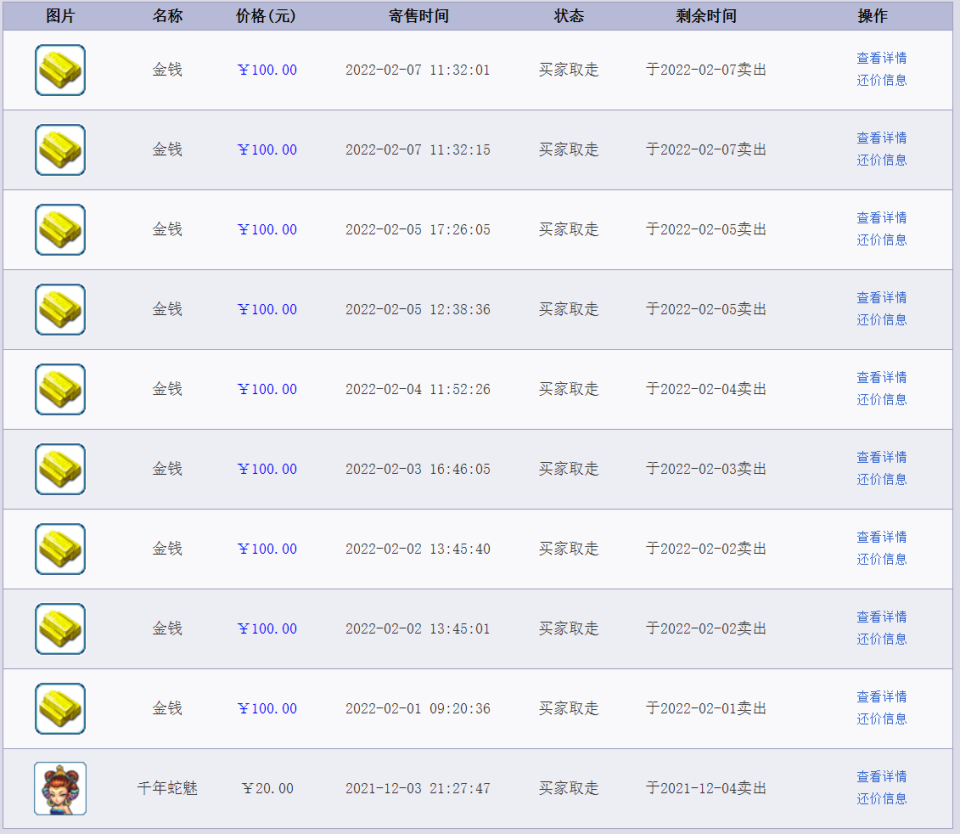
Task: Open 查看详情 for the 09:20:36 listing
Action: click(x=882, y=697)
